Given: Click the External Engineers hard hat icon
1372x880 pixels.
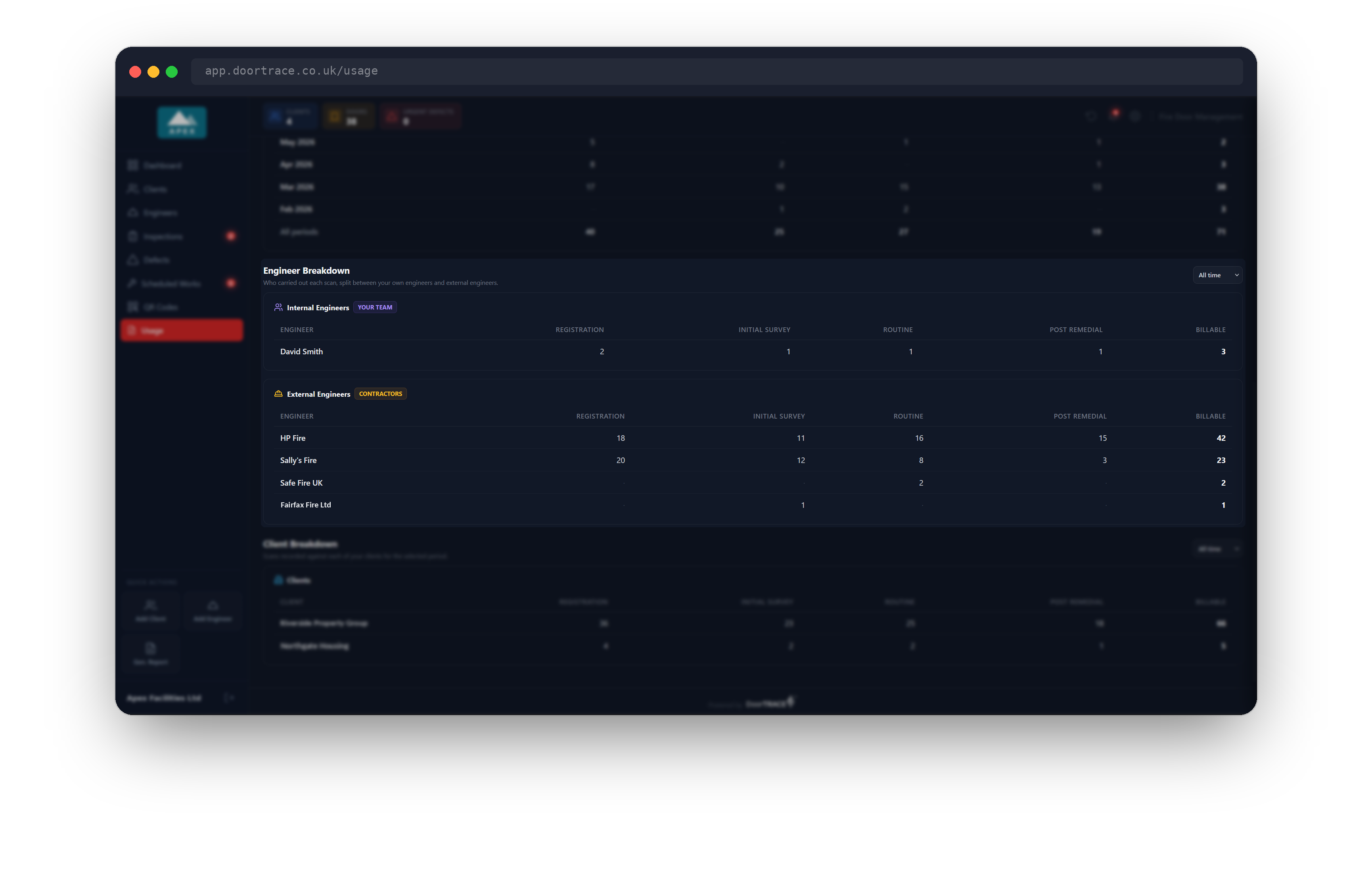Looking at the screenshot, I should (278, 394).
